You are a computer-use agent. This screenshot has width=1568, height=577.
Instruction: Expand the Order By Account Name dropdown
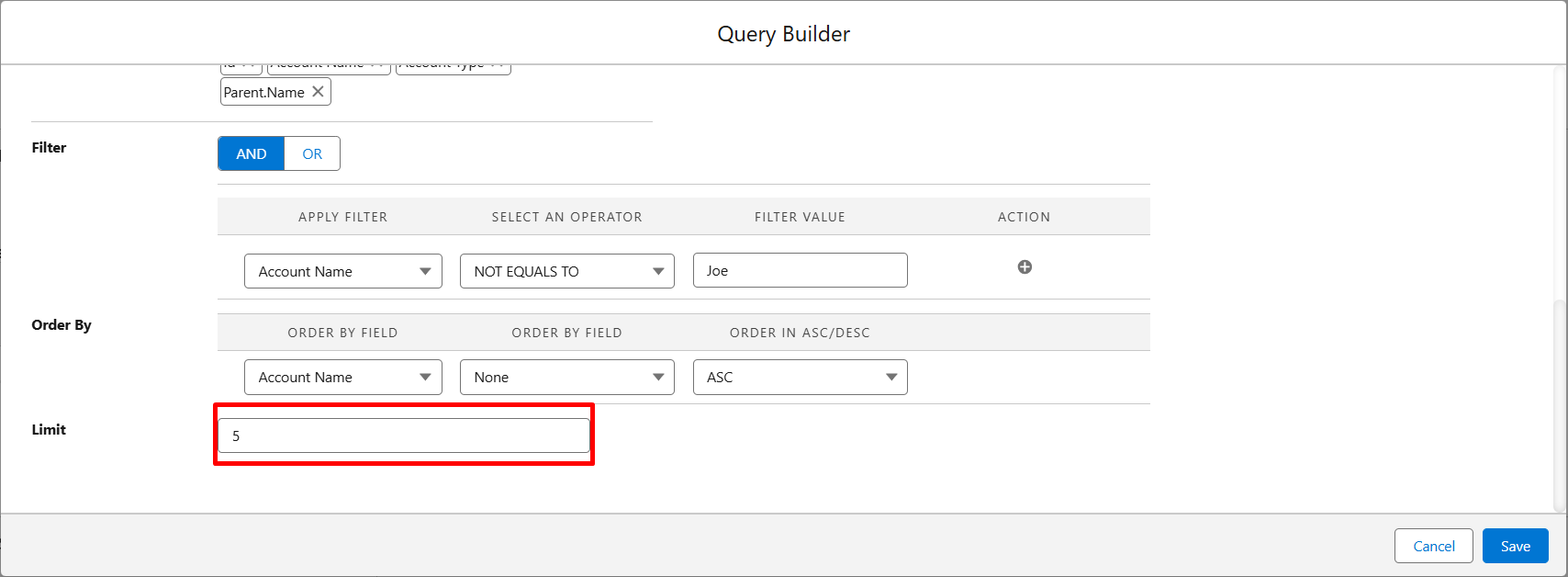[x=342, y=378]
